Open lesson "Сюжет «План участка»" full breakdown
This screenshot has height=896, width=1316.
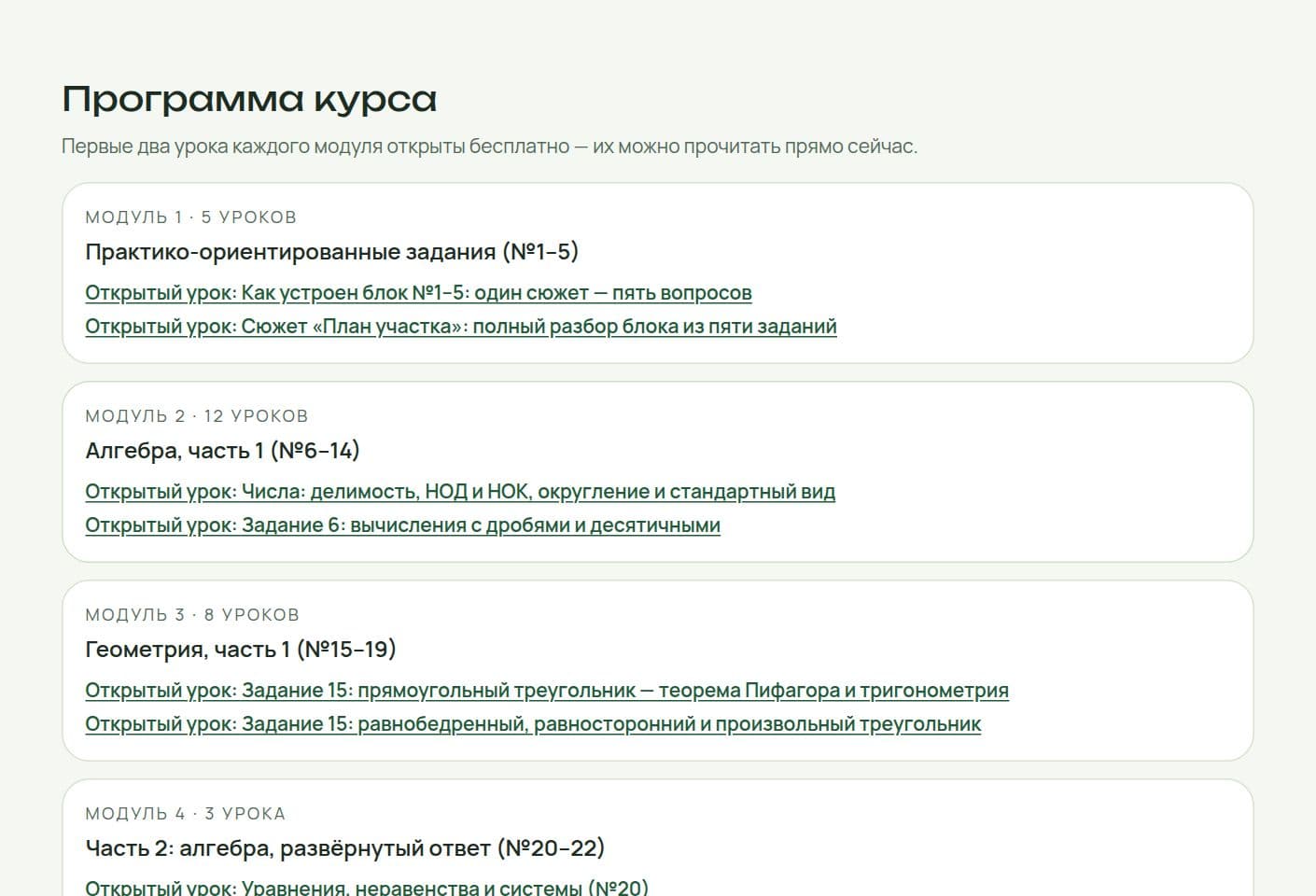(x=461, y=327)
